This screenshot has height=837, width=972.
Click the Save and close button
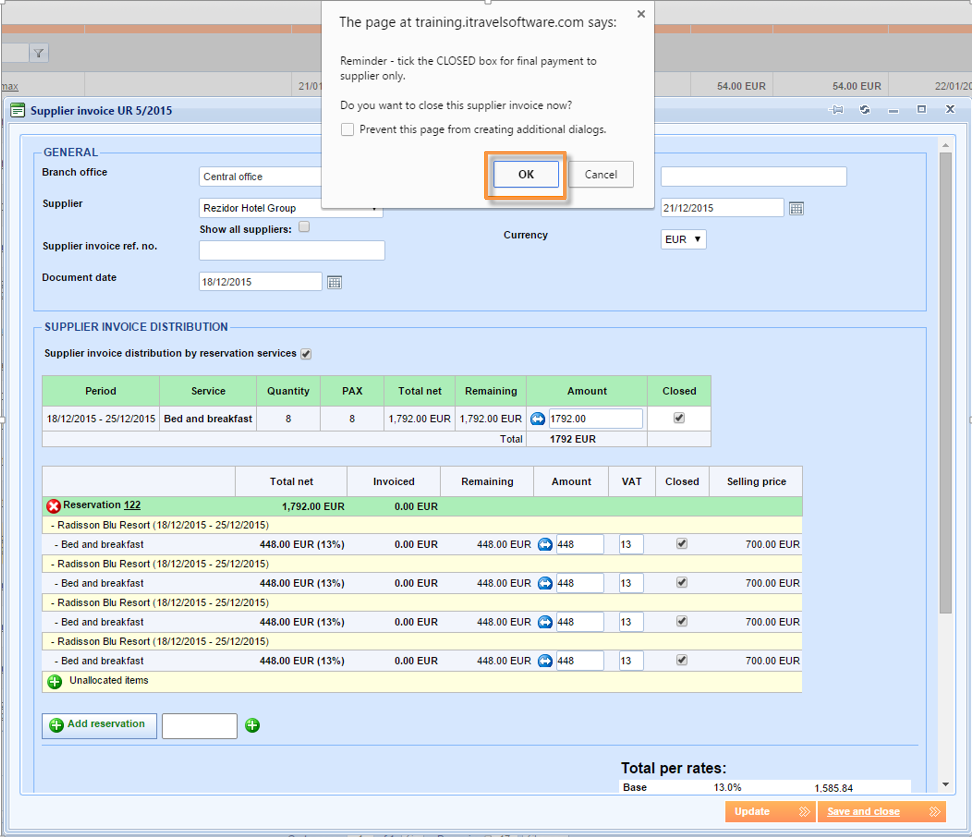882,812
